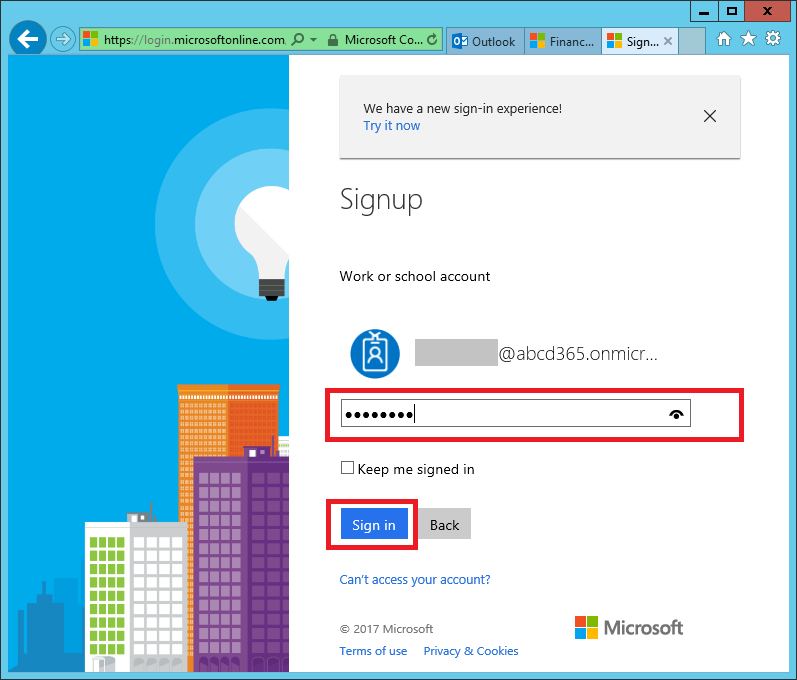Open the address bar dropdown arrow
This screenshot has height=680, width=797.
(314, 40)
